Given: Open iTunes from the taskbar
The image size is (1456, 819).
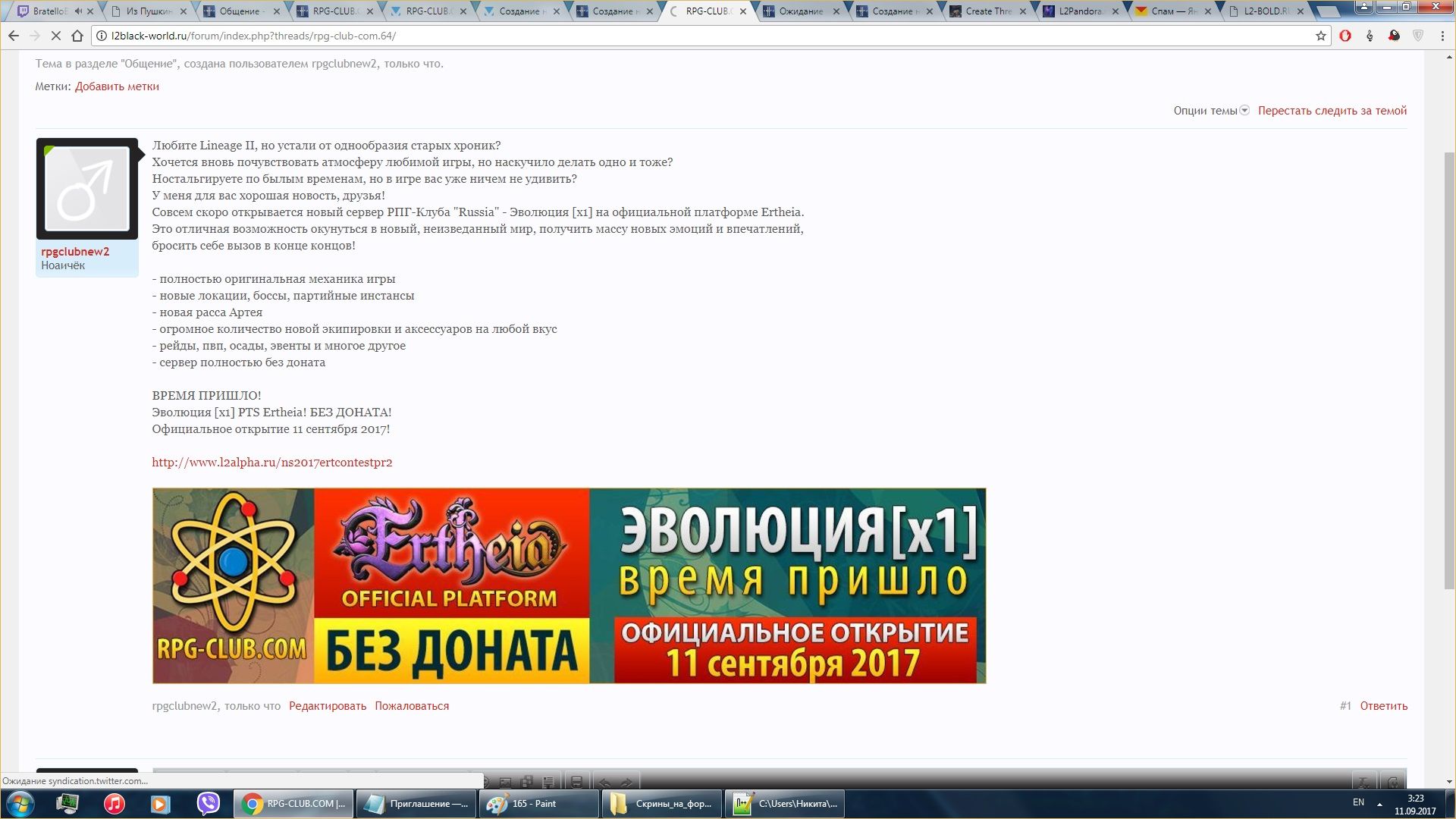Looking at the screenshot, I should 114,804.
